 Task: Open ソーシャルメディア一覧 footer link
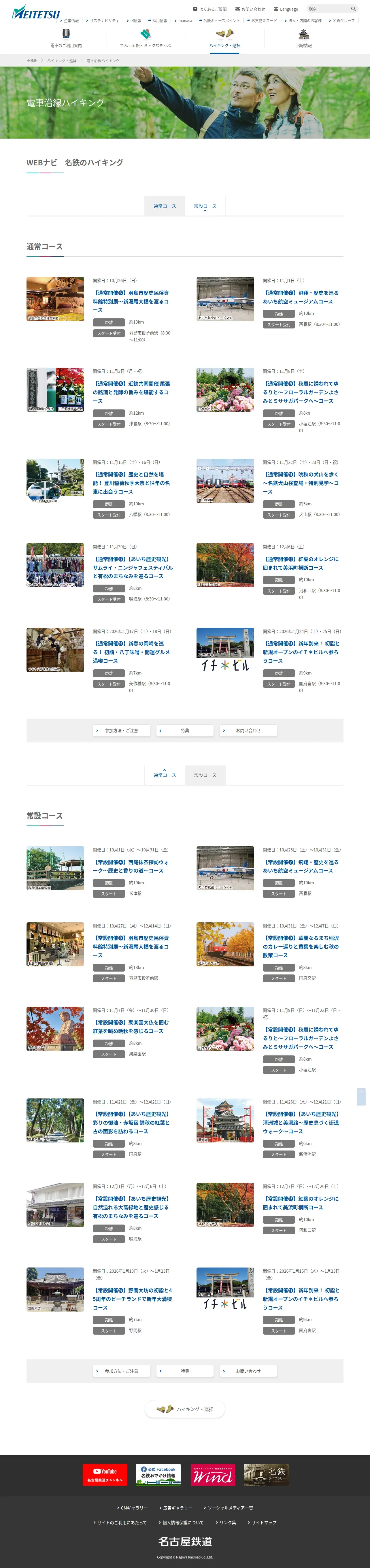coord(228,1508)
